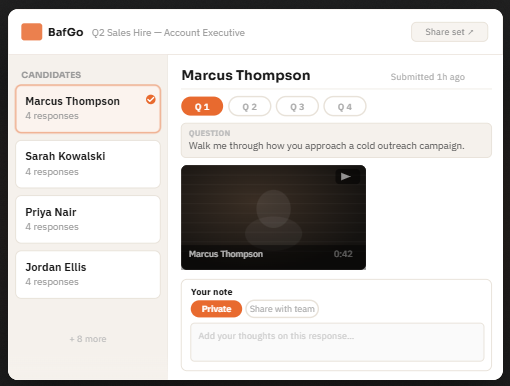Select the Sarah Kowalski candidate card
510x386 pixels.
point(88,164)
